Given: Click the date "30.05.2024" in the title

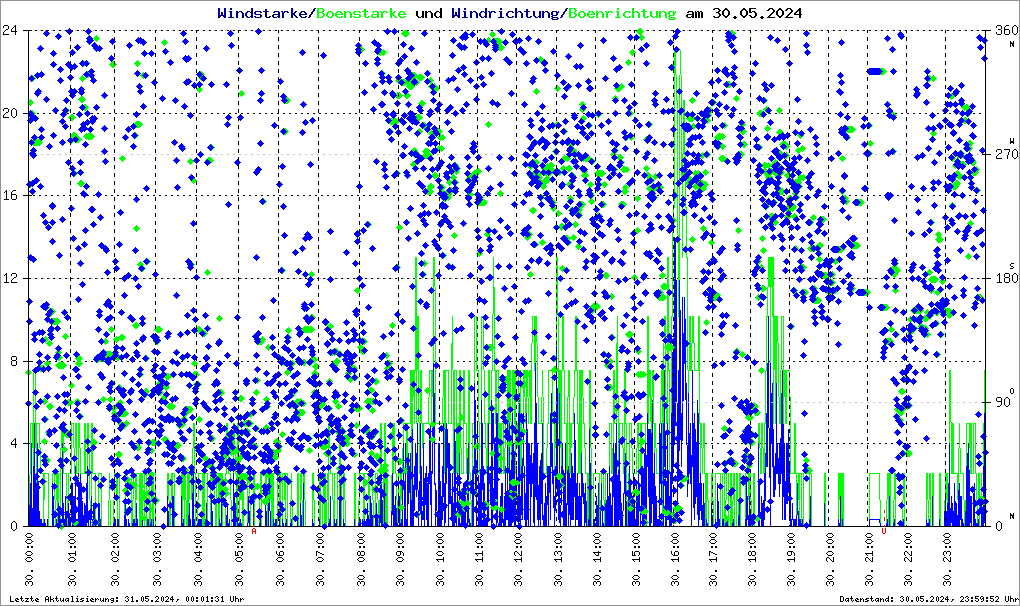Looking at the screenshot, I should (757, 13).
